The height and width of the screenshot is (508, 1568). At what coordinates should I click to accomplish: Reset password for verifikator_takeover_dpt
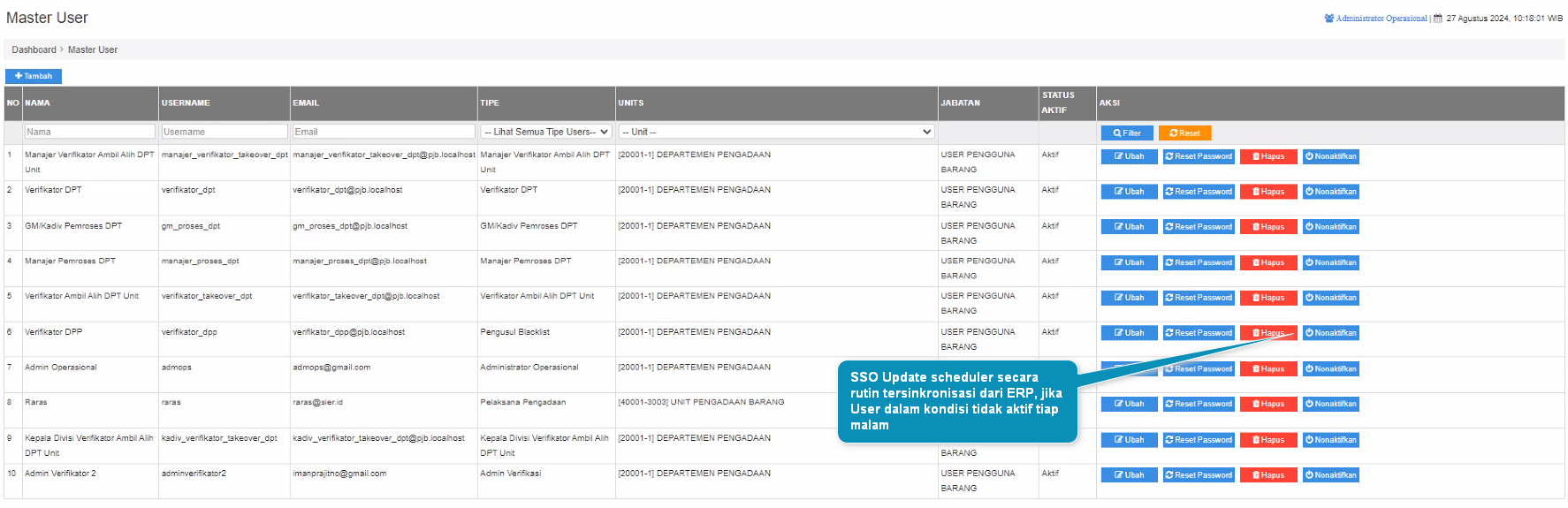(1199, 298)
